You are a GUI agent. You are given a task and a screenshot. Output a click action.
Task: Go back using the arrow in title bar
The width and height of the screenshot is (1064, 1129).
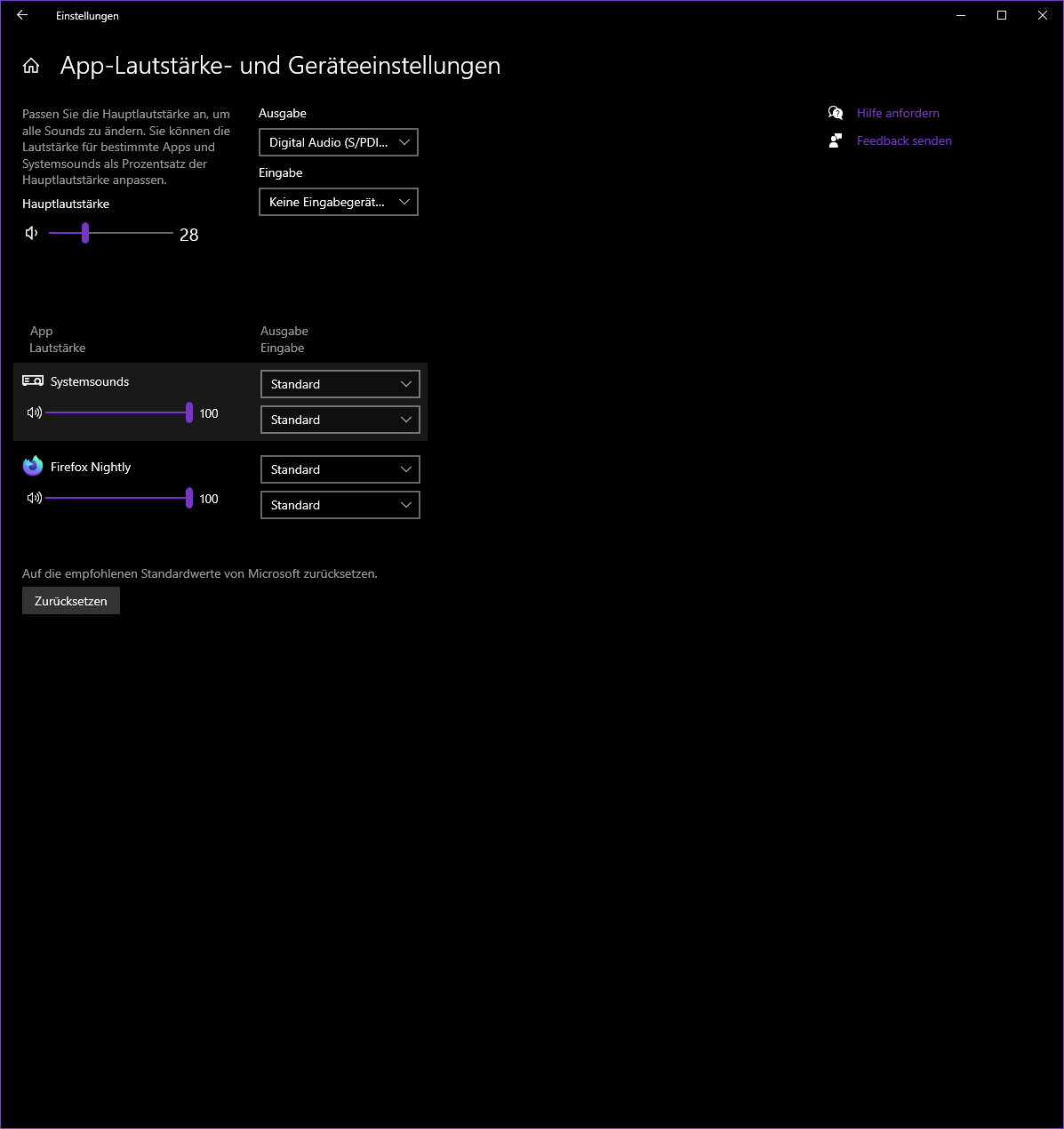click(22, 15)
